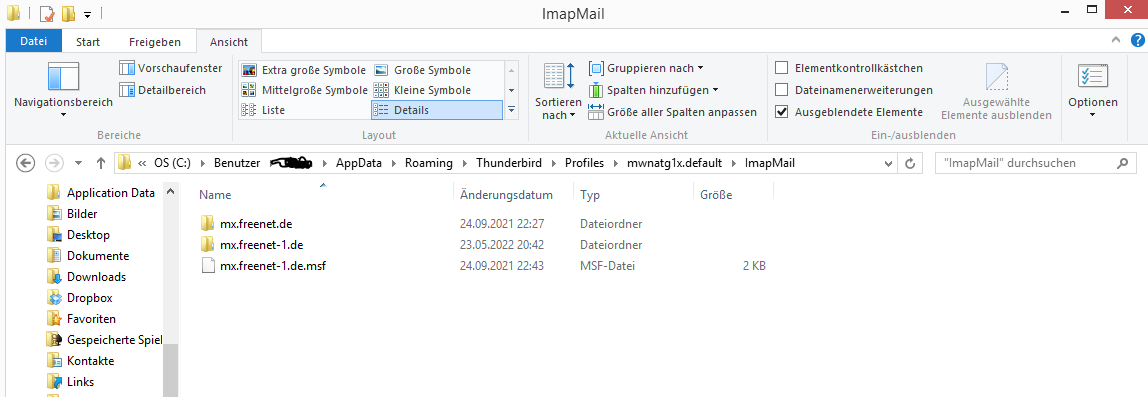Image resolution: width=1148 pixels, height=397 pixels.
Task: Expand the Gruppieren nach dropdown
Action: [x=646, y=68]
